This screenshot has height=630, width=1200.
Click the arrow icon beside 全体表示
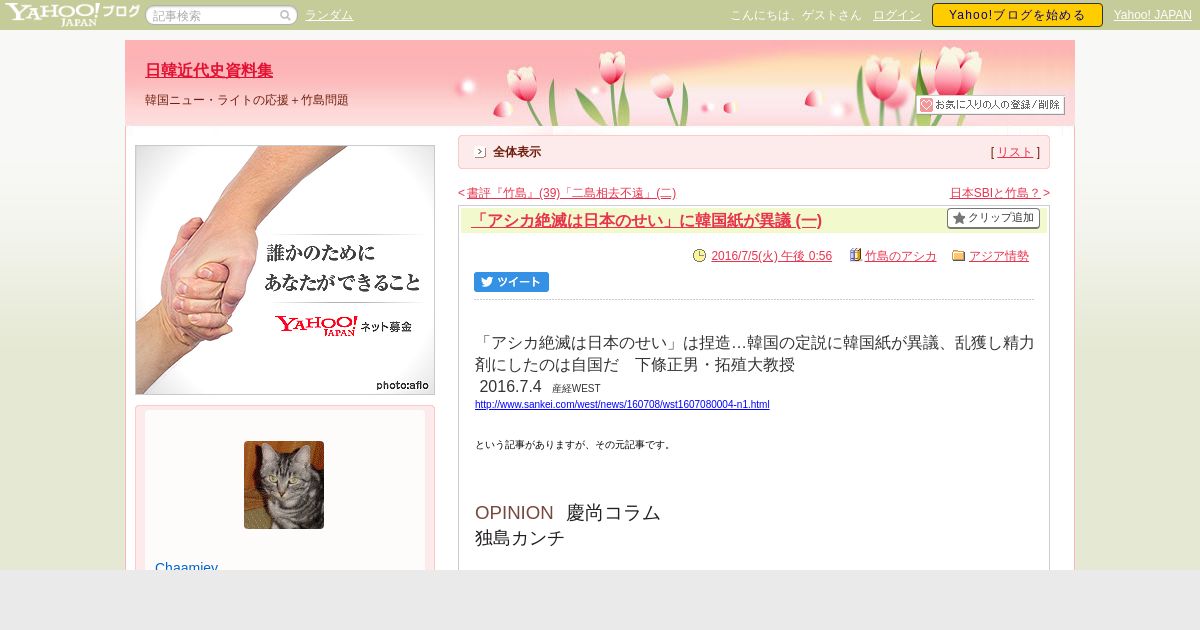[480, 152]
